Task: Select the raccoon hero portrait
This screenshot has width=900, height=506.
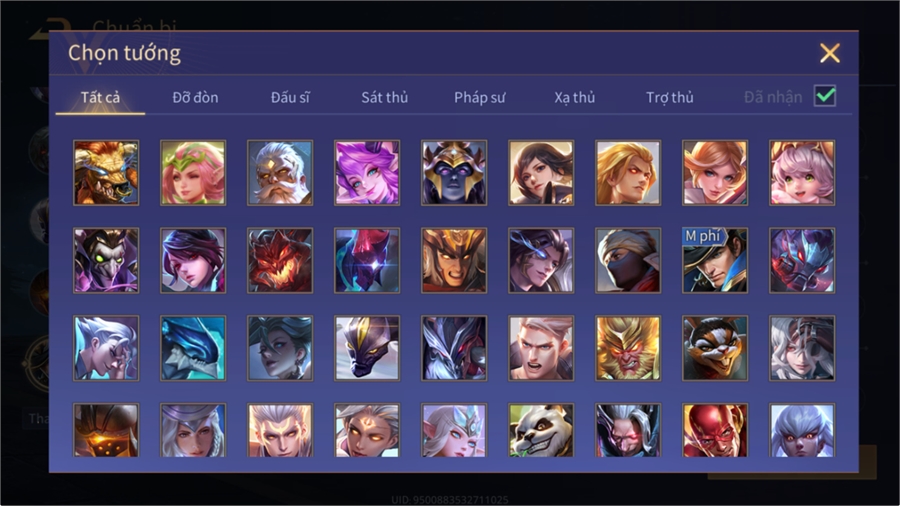Action: coord(715,348)
